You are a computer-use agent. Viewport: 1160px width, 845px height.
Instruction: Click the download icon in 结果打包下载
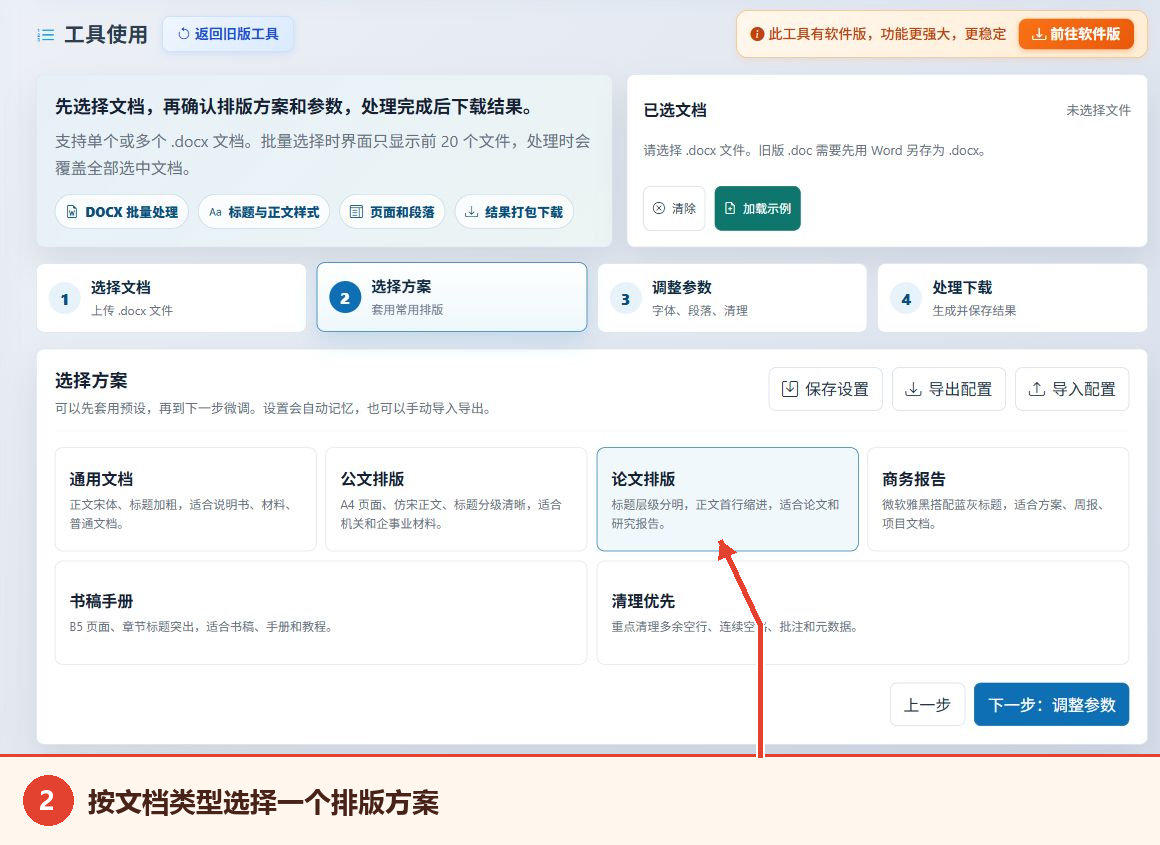pyautogui.click(x=471, y=212)
